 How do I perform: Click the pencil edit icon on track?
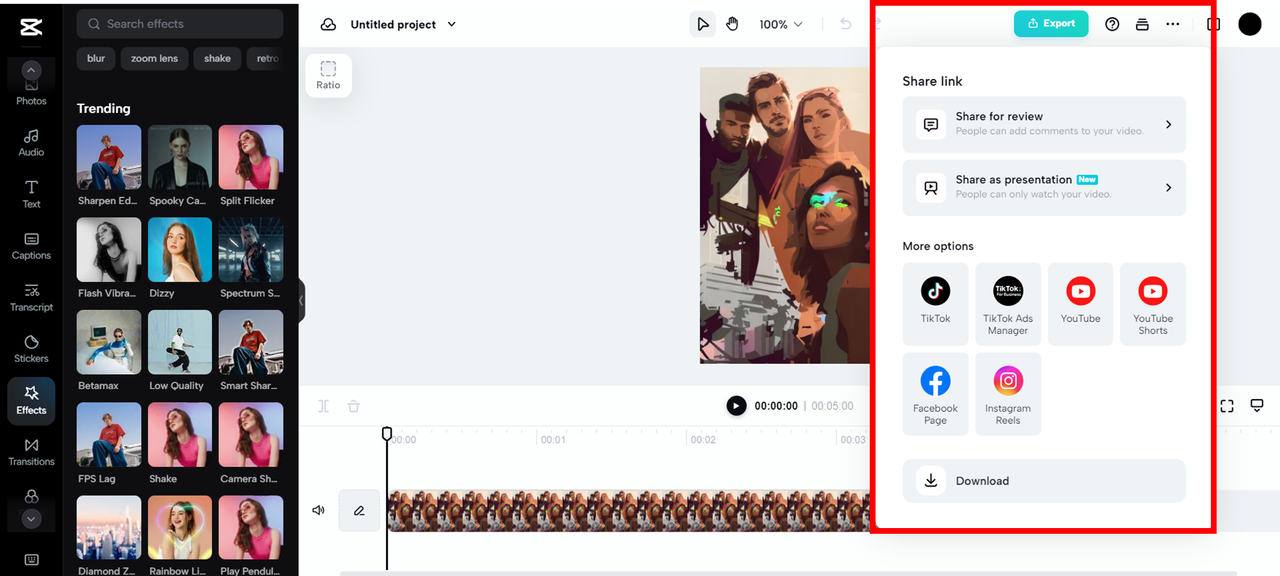click(359, 510)
